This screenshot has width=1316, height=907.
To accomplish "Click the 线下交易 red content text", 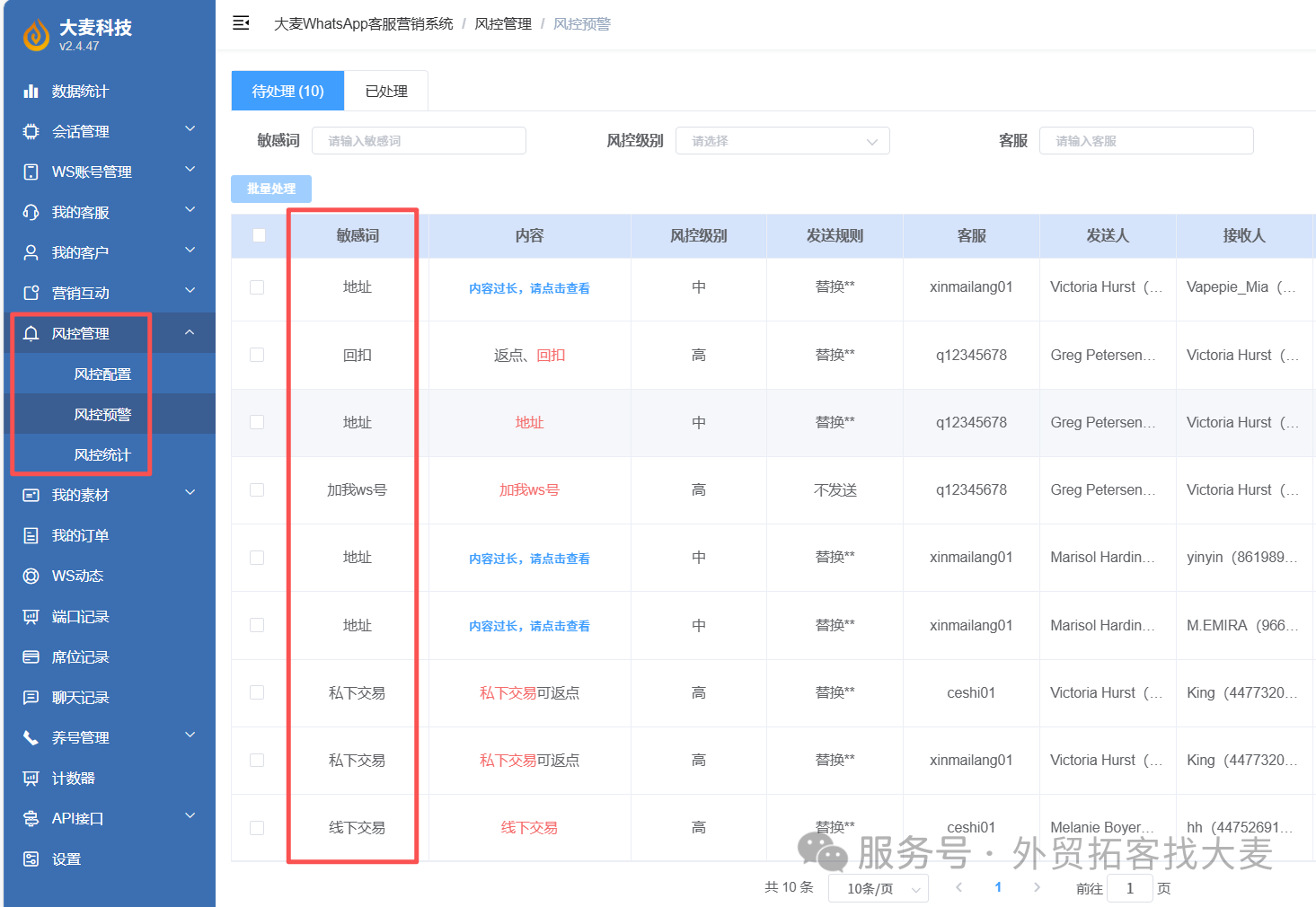I will point(529,827).
